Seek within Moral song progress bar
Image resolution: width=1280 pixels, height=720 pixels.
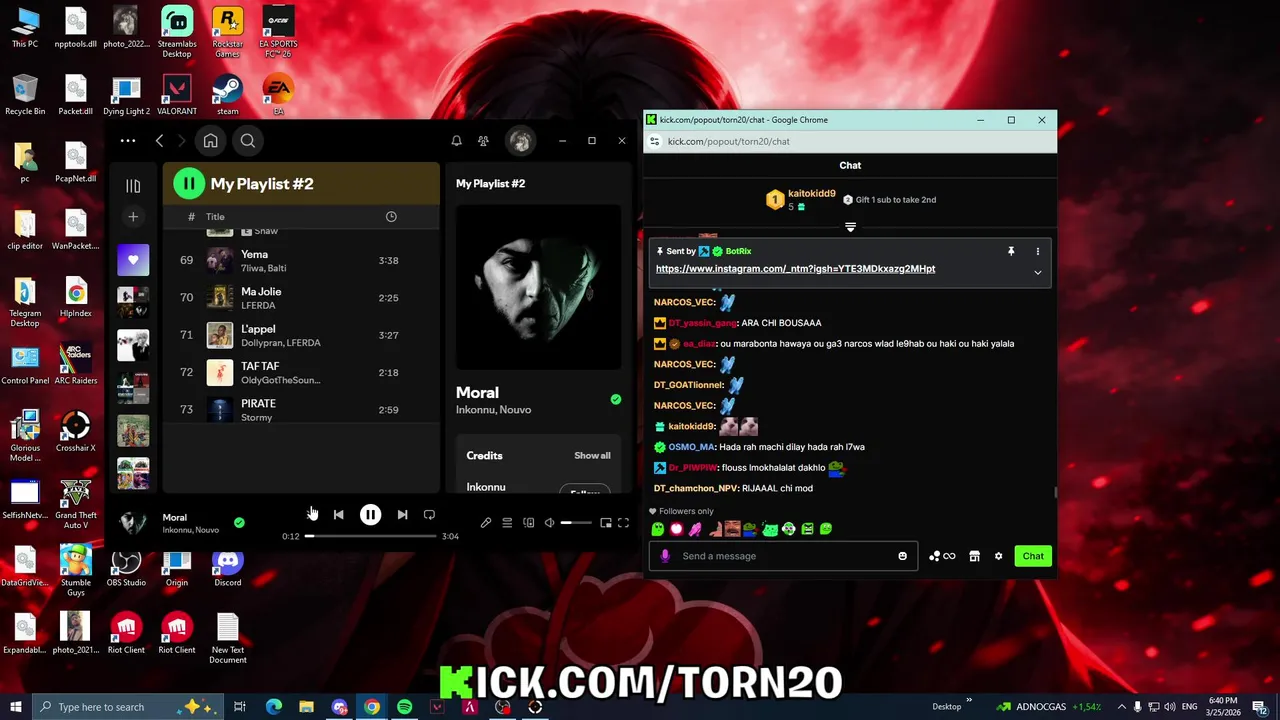[x=370, y=536]
